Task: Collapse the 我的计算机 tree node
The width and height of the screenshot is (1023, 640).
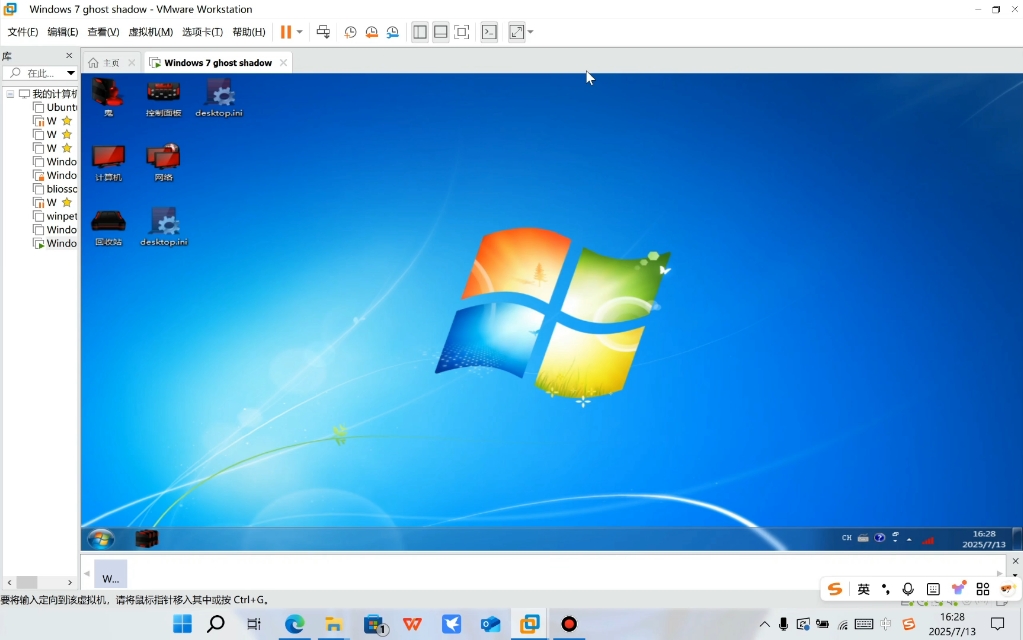Action: click(x=10, y=94)
